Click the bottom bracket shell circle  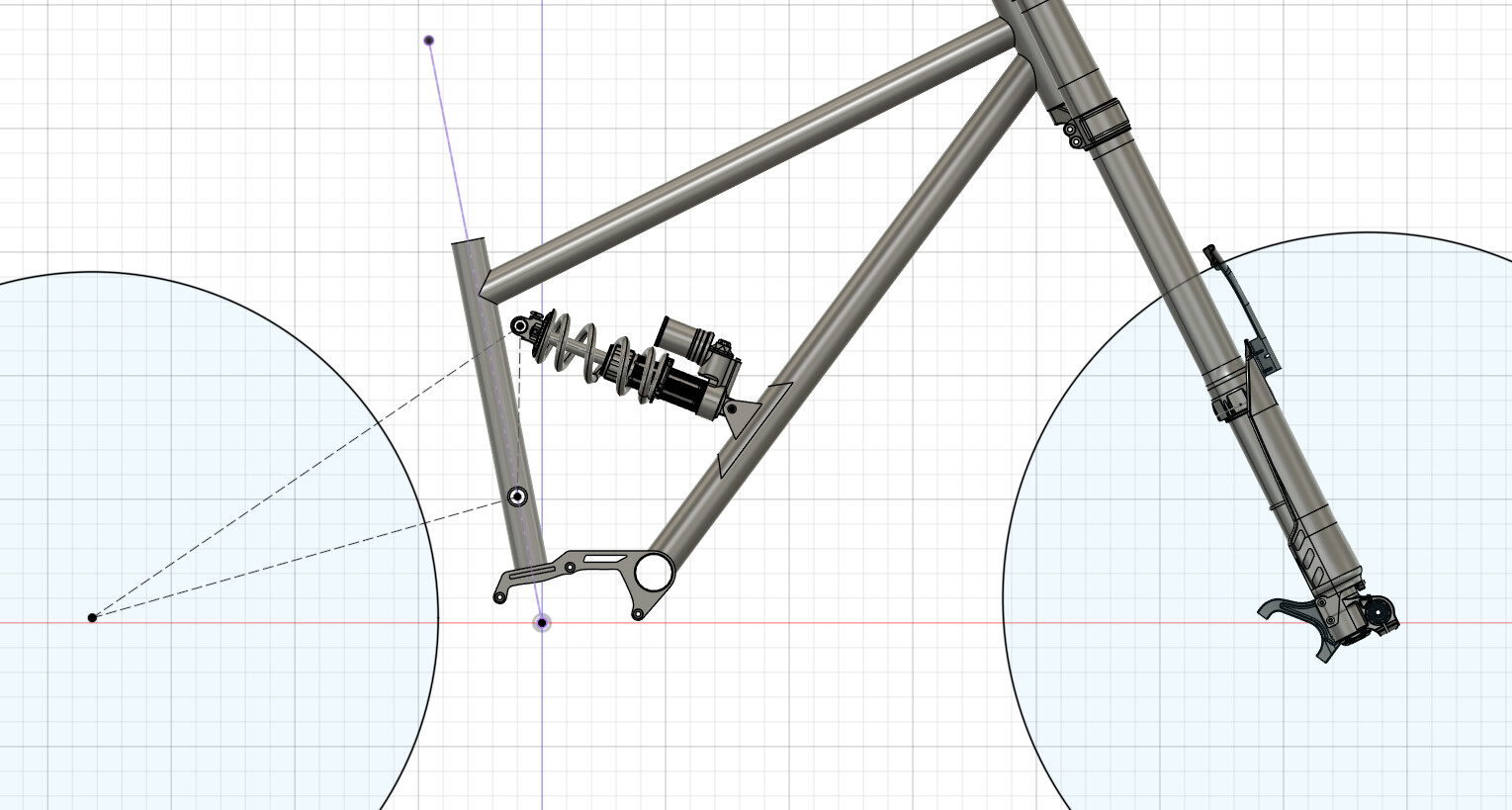click(x=653, y=572)
